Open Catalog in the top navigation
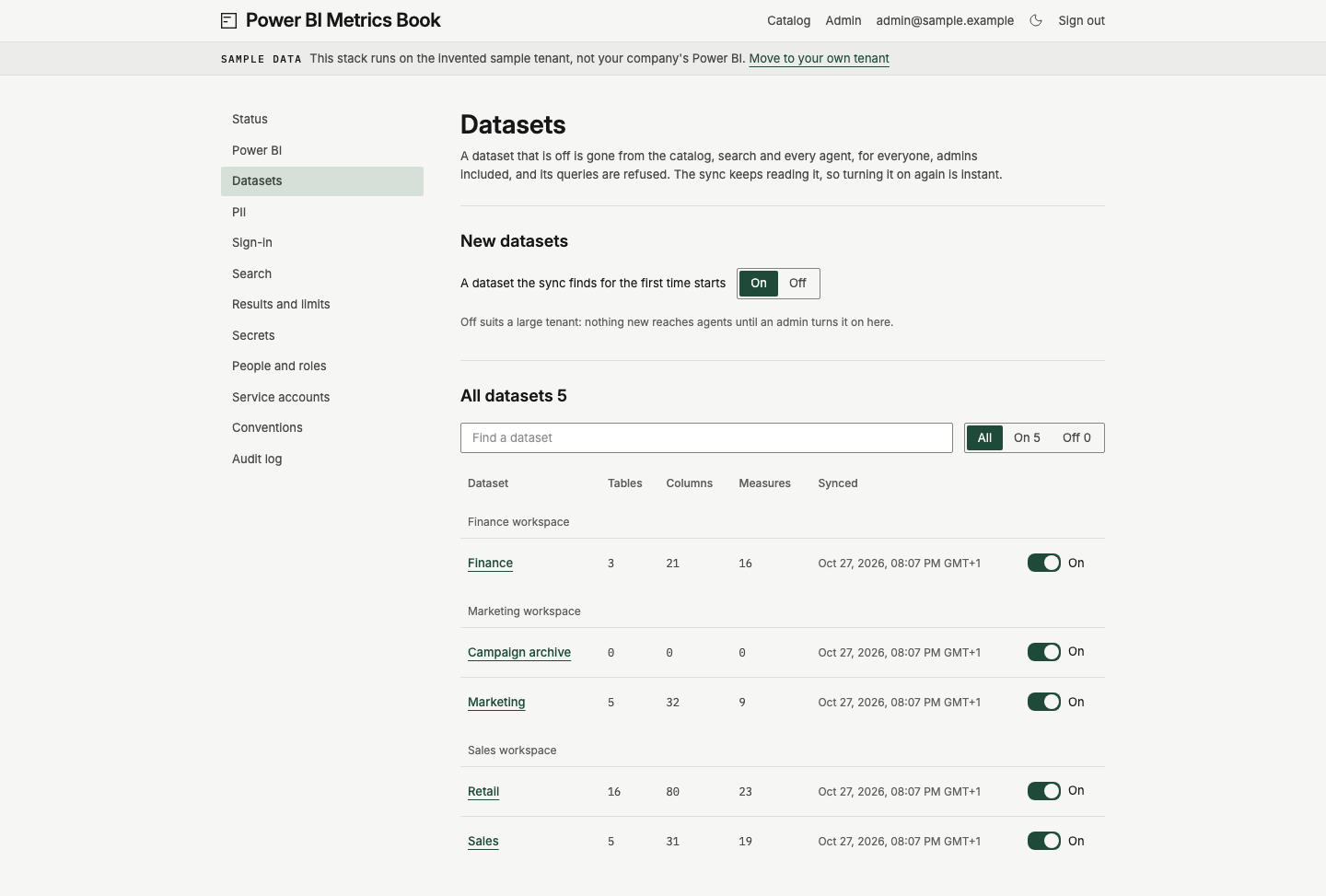 [788, 21]
